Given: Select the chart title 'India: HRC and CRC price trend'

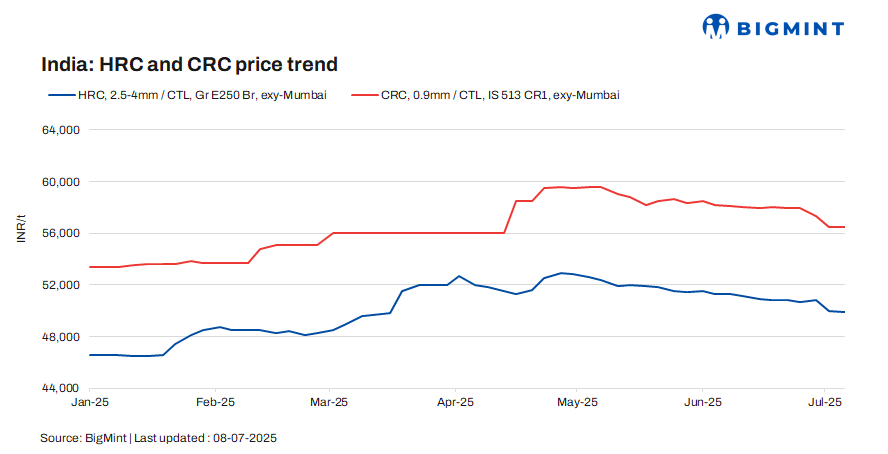Looking at the screenshot, I should [x=189, y=65].
